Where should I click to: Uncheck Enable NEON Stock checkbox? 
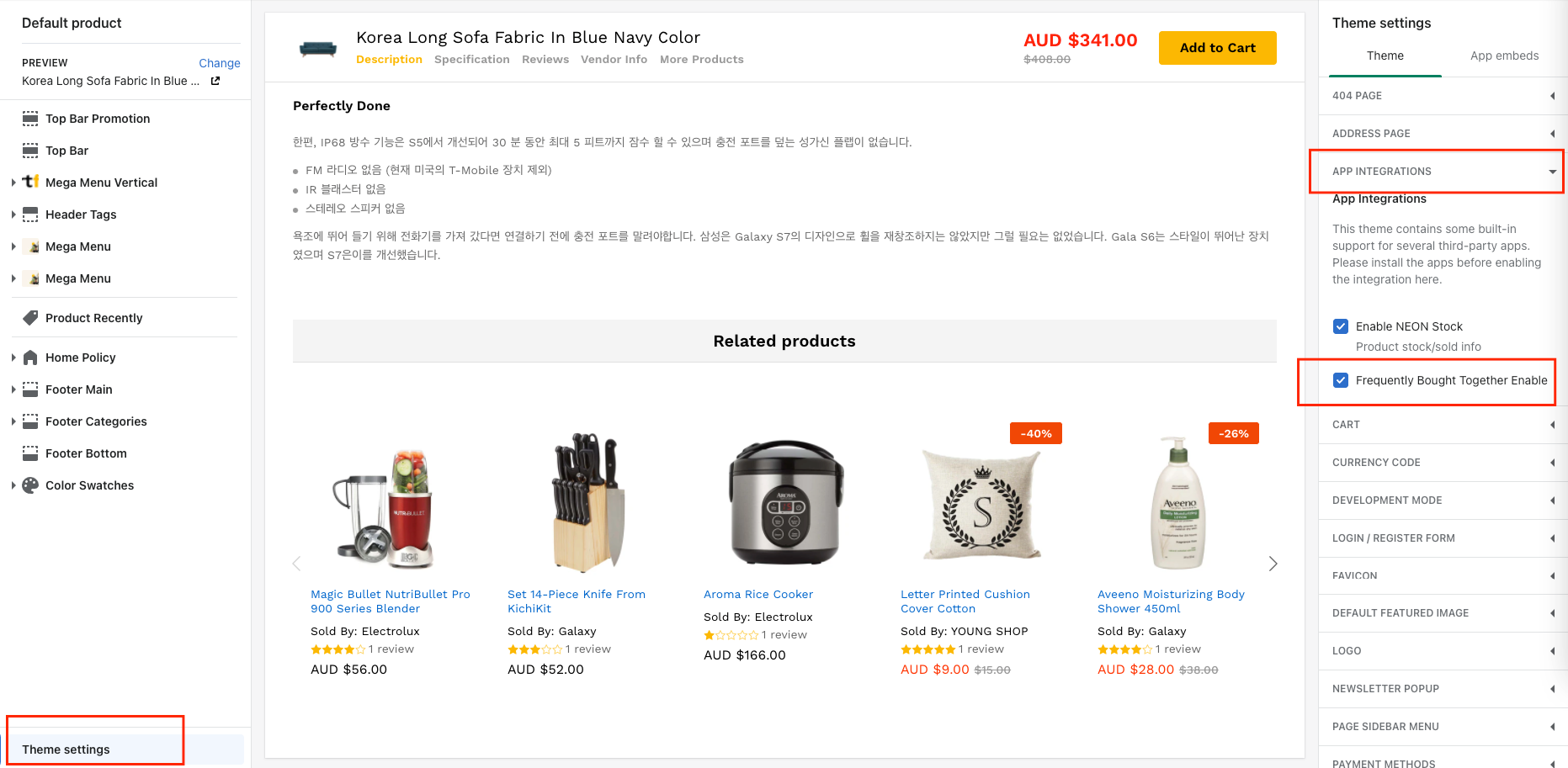click(1341, 326)
